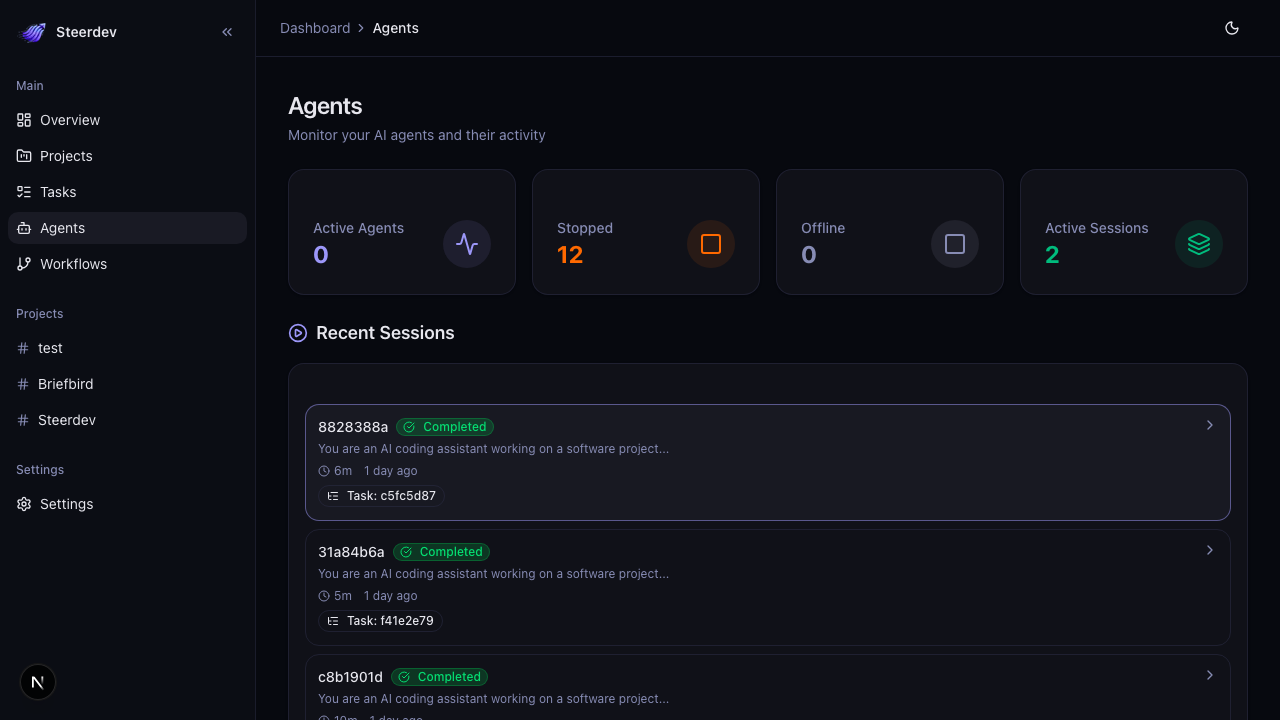Click the Overview grid icon
1280x720 pixels.
24,119
